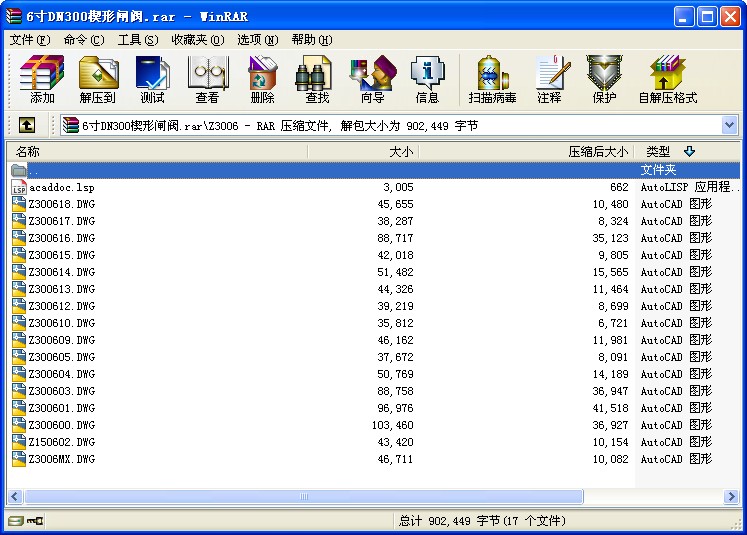The image size is (747, 535).
Task: Click the 添加 (Add) toolbar icon
Action: point(42,79)
